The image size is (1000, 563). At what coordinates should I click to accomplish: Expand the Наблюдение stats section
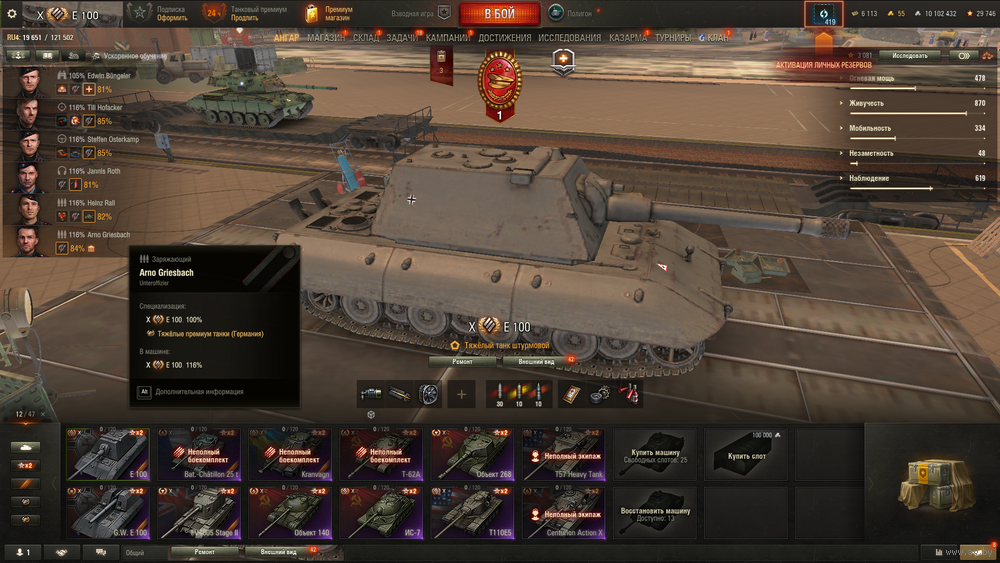click(913, 179)
